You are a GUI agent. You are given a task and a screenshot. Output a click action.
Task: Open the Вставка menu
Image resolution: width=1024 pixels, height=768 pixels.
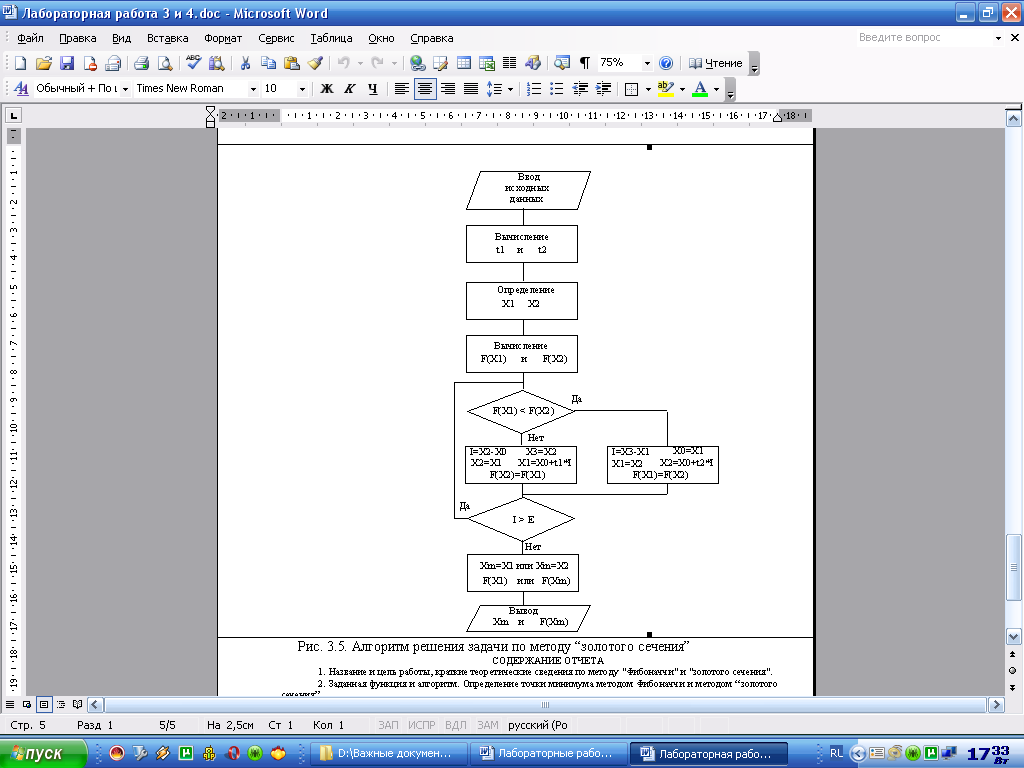168,38
